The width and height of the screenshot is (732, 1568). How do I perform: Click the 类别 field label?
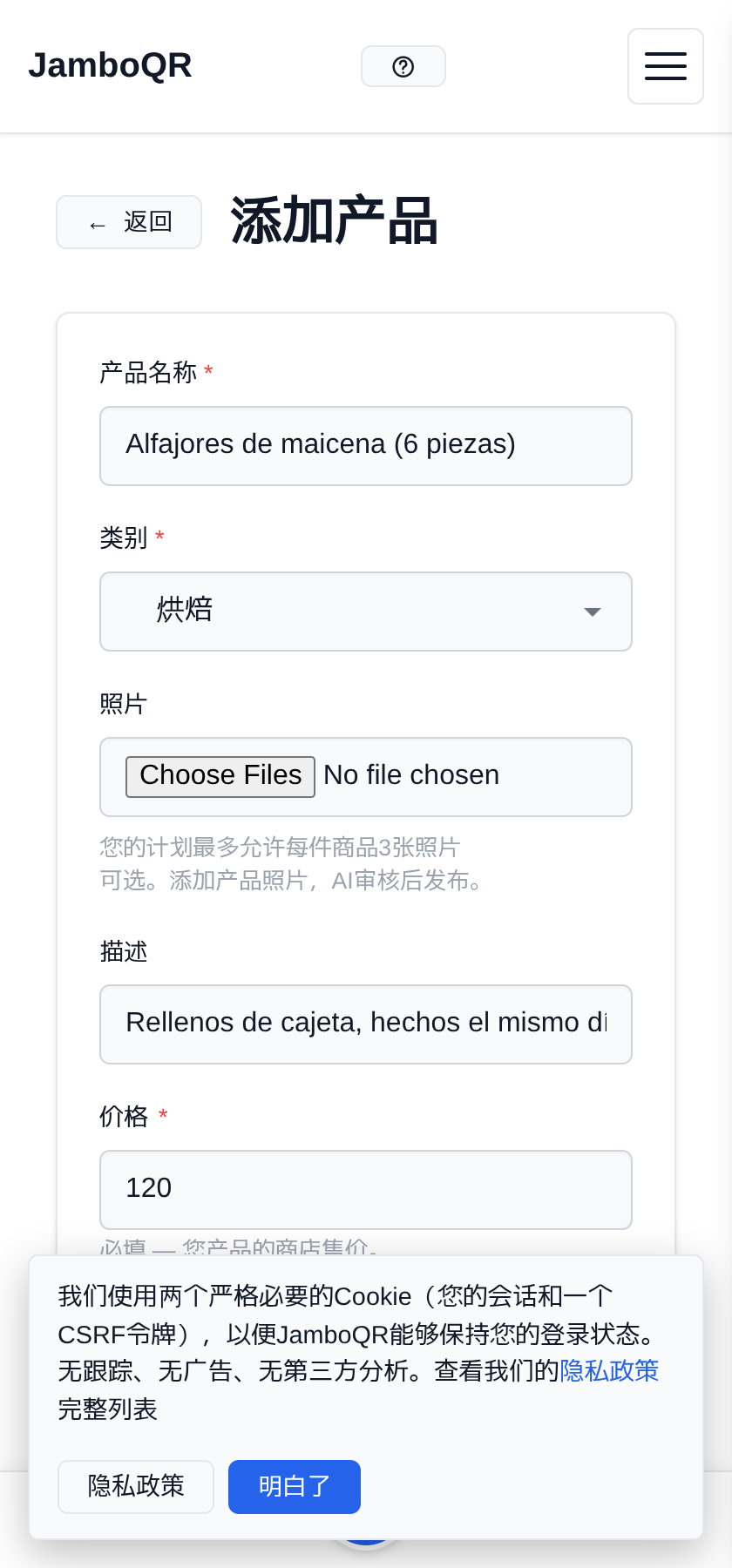coord(124,538)
